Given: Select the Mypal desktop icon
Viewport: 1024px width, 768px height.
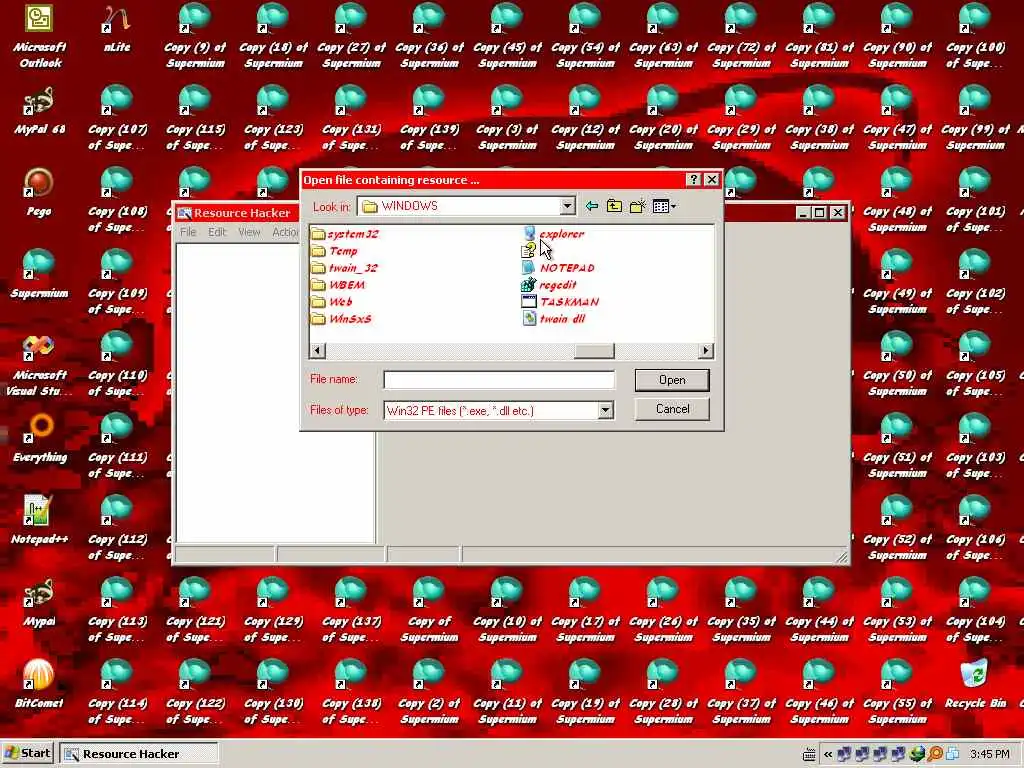Looking at the screenshot, I should point(39,603).
